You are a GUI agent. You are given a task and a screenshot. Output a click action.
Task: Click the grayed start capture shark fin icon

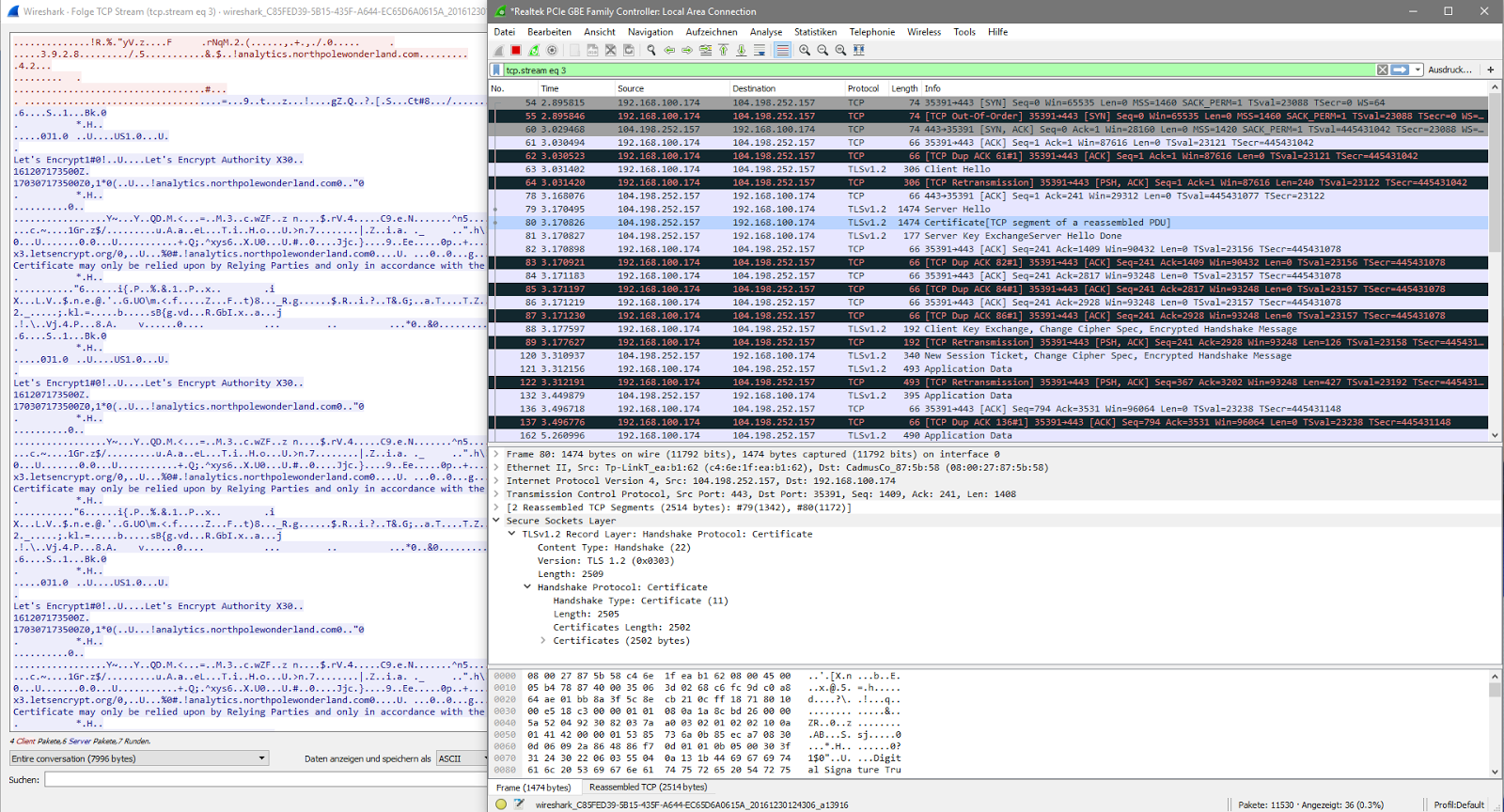click(499, 51)
